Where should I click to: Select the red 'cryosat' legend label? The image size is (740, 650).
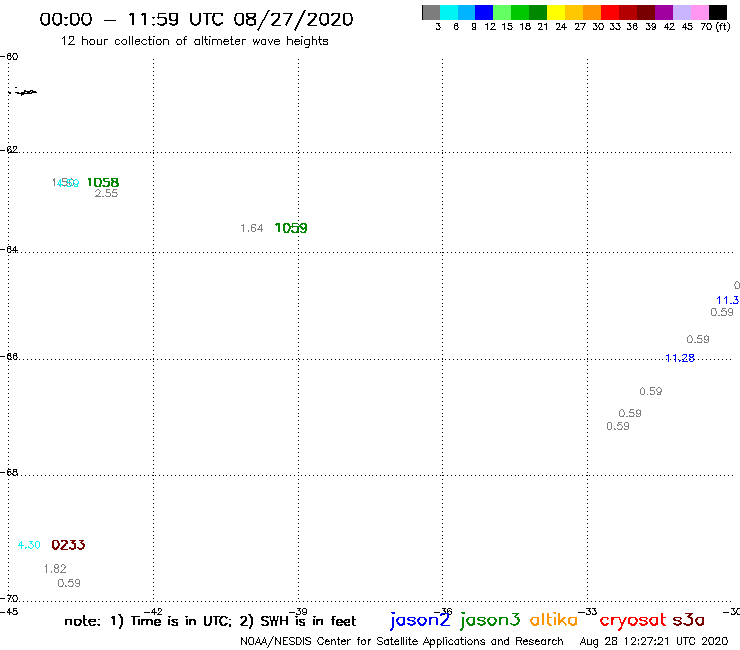click(x=633, y=620)
